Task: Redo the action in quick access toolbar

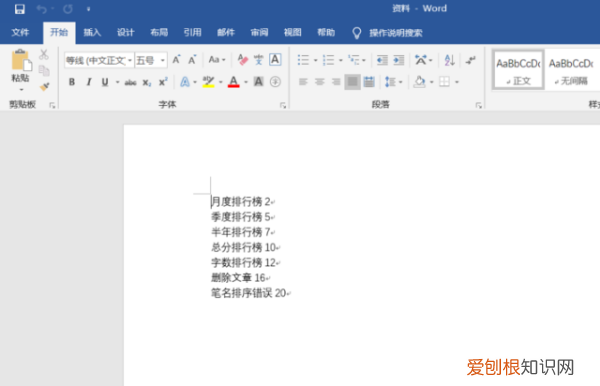Action: pyautogui.click(x=68, y=9)
